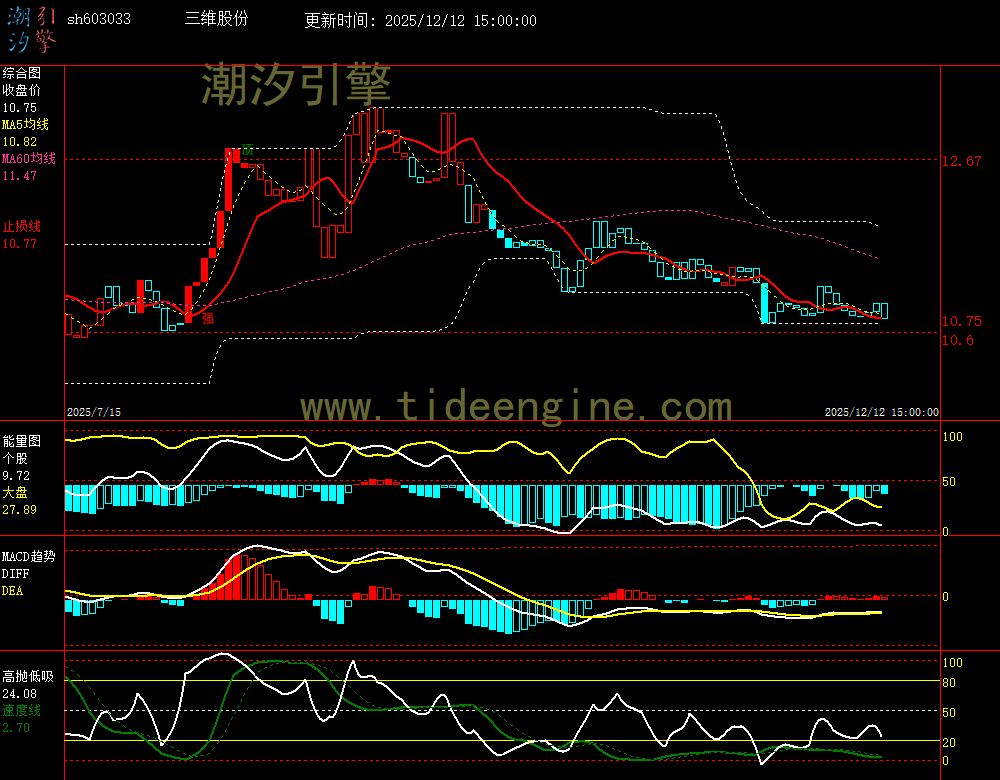Click the 12.67 price axis label
Screen dimensions: 1000x780
[x=961, y=161]
